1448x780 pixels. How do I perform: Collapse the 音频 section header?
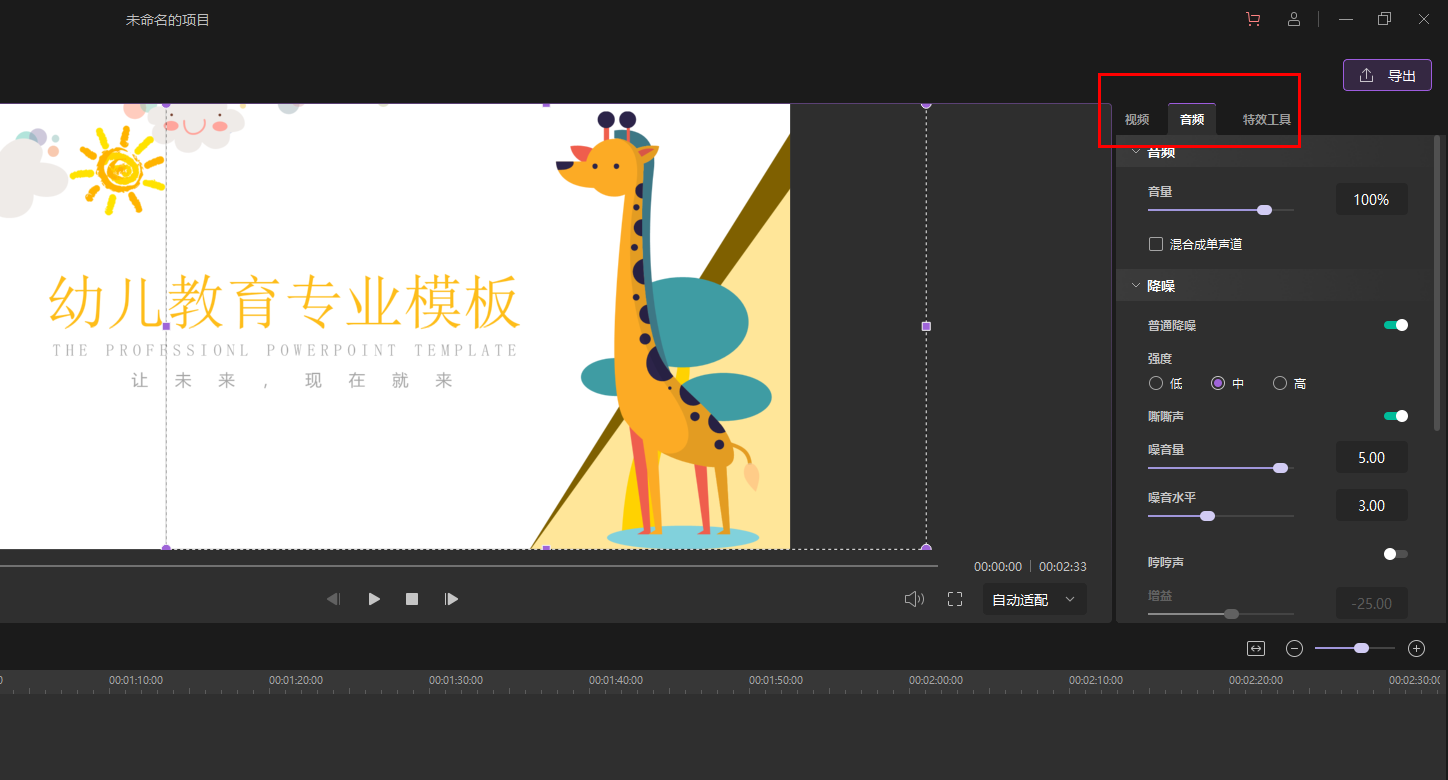1136,152
